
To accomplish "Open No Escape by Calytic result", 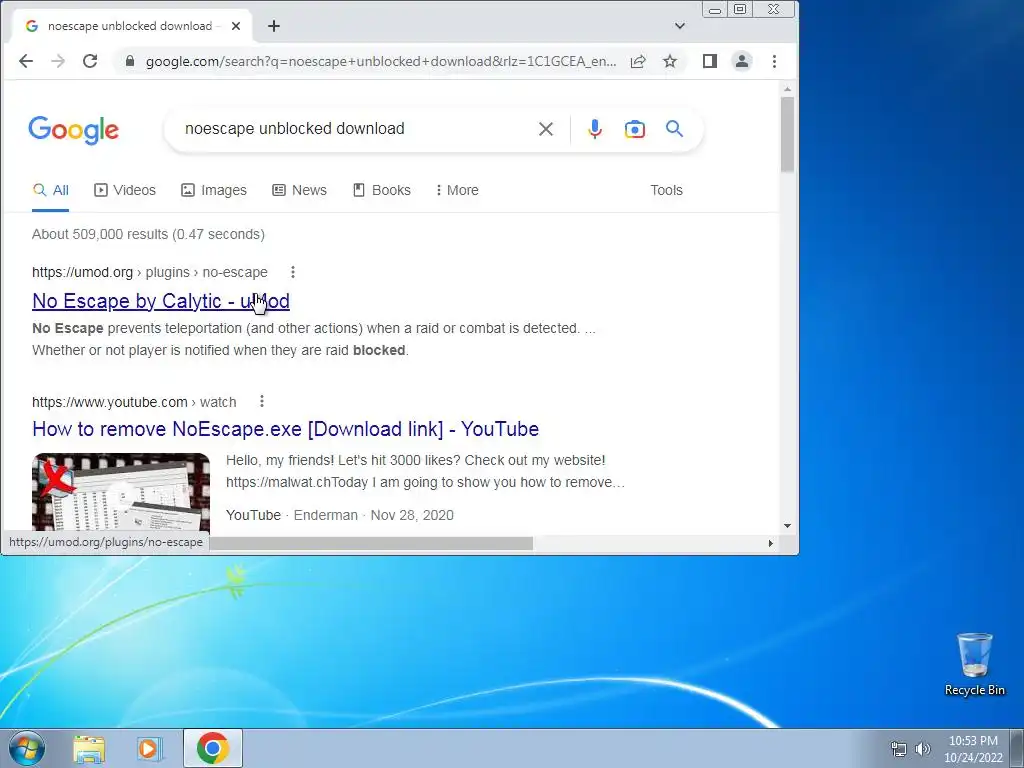I will click(x=161, y=301).
